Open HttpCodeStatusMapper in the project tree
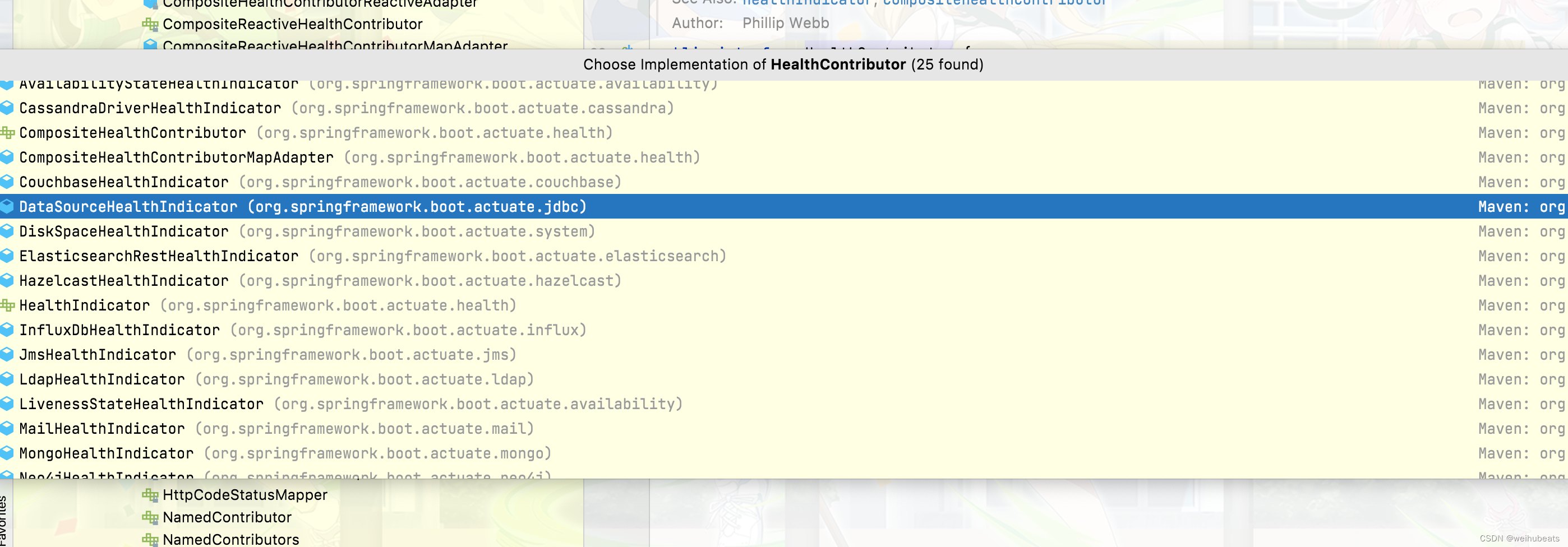This screenshot has width=1568, height=547. pyautogui.click(x=245, y=495)
